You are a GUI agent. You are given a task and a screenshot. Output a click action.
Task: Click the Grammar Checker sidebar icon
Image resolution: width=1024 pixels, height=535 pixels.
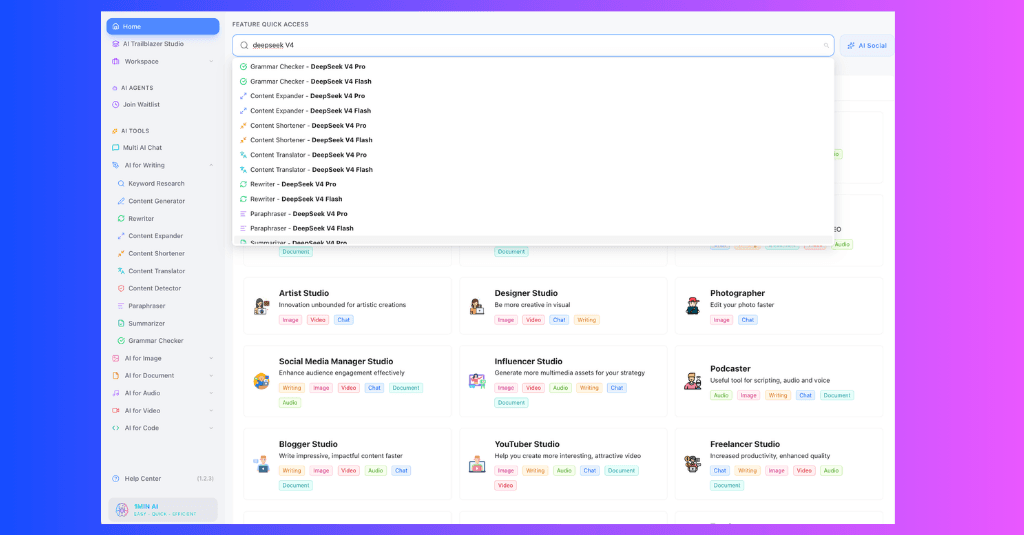point(121,340)
